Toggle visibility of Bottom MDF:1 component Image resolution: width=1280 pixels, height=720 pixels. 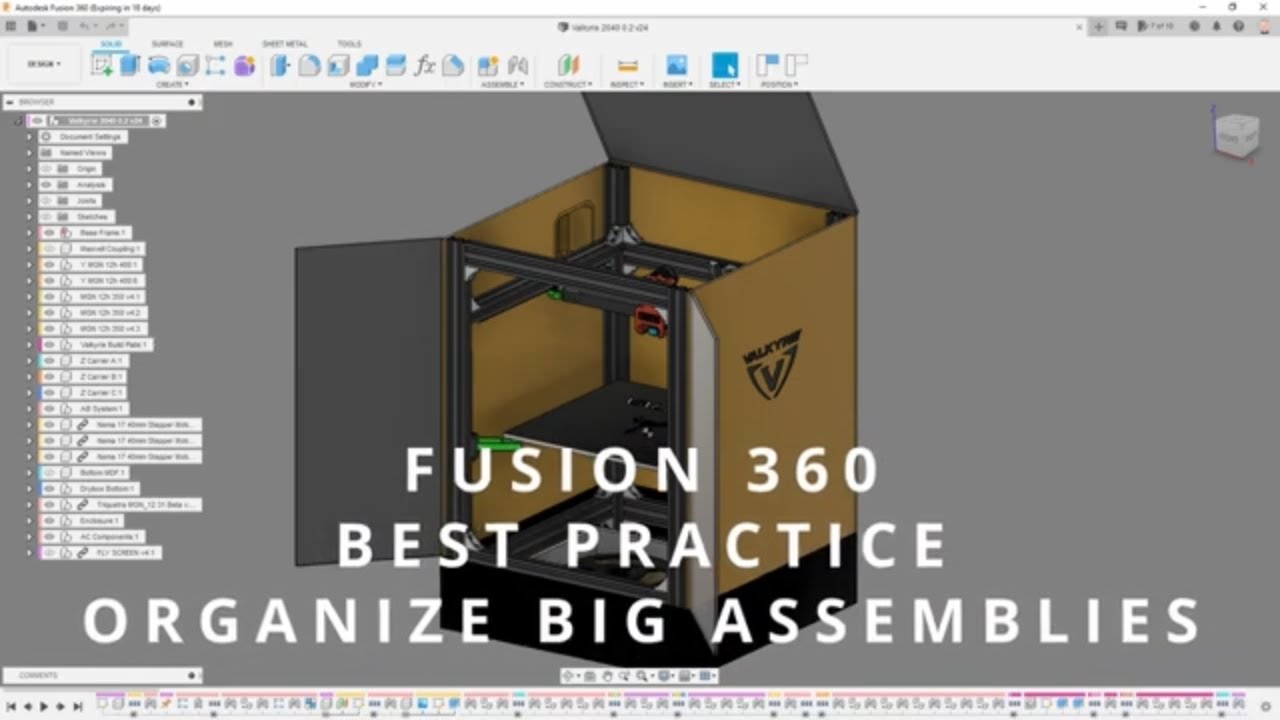(48, 473)
